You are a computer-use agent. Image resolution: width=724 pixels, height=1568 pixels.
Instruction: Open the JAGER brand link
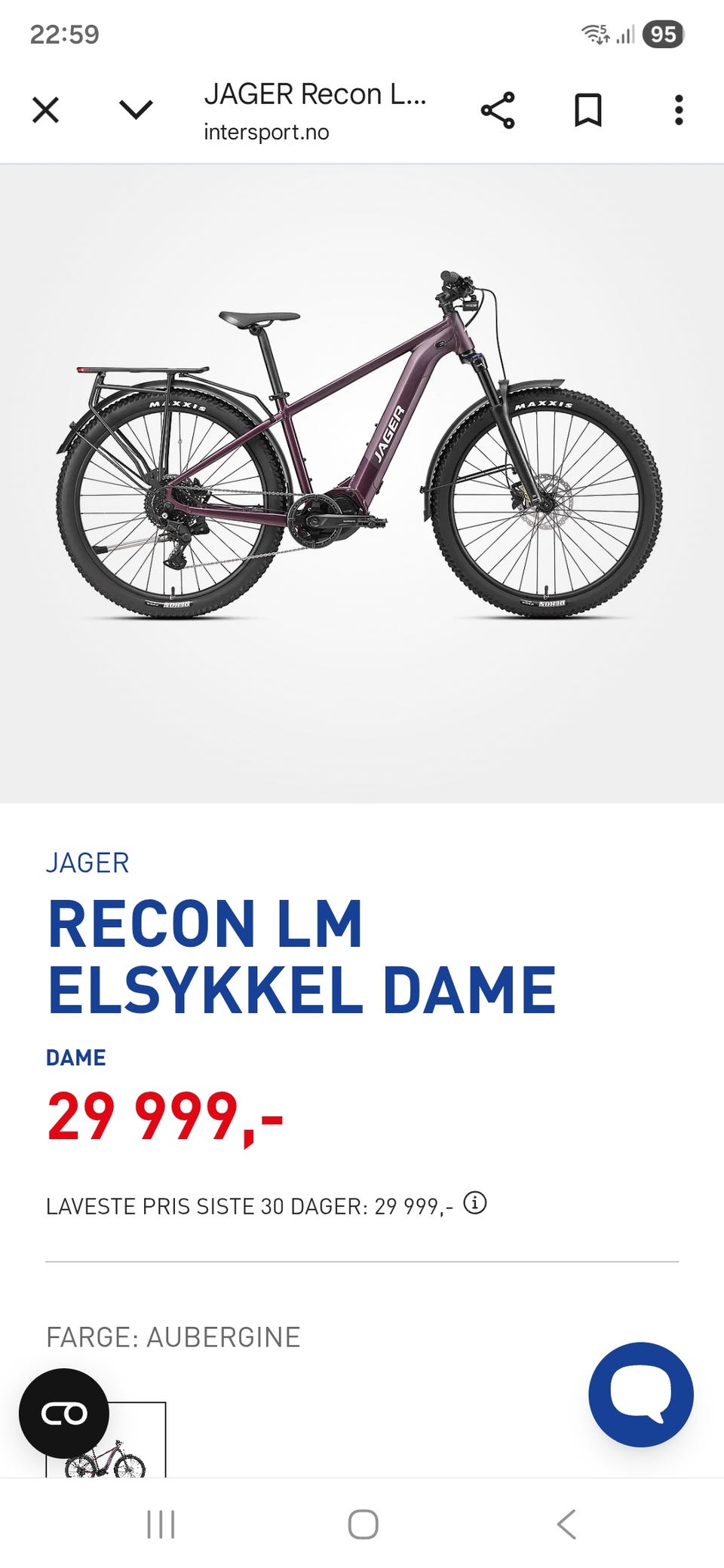click(87, 862)
